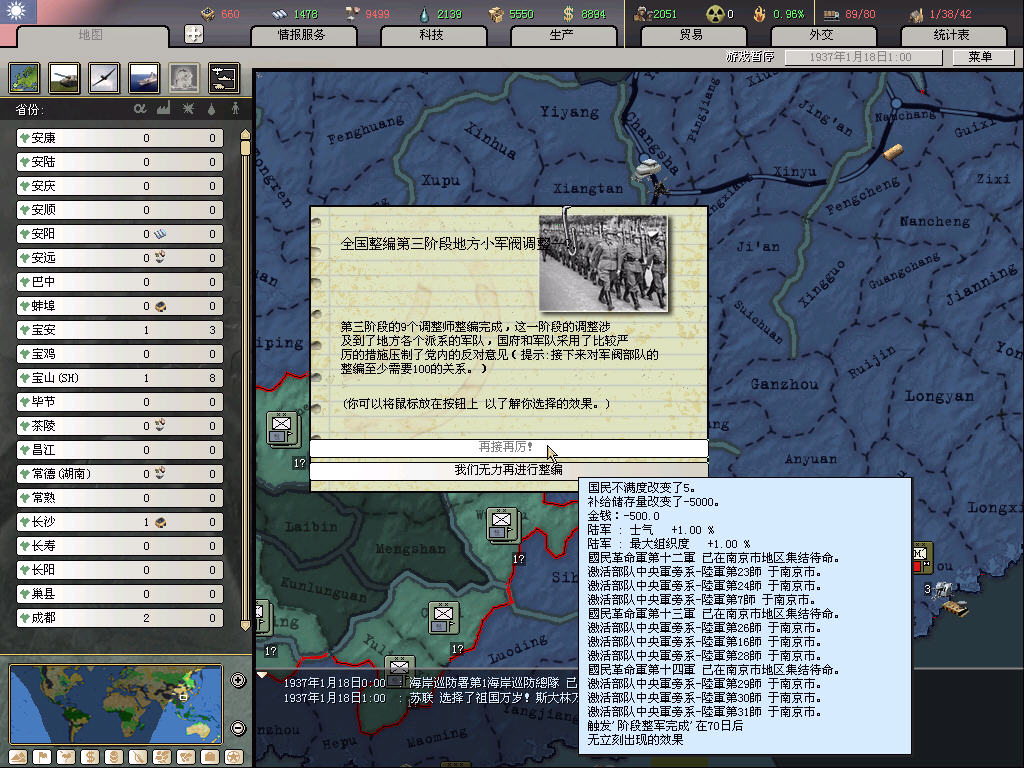The width and height of the screenshot is (1024, 768).
Task: Select 成都 in the province list
Action: 119,618
